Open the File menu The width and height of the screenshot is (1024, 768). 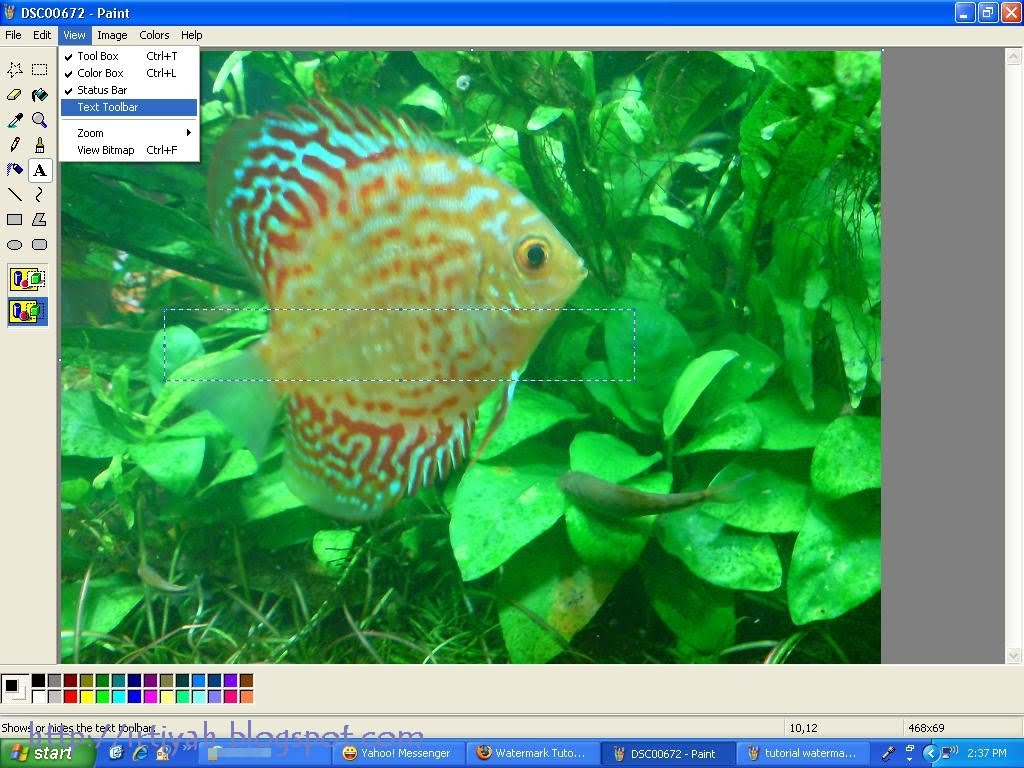tap(13, 35)
